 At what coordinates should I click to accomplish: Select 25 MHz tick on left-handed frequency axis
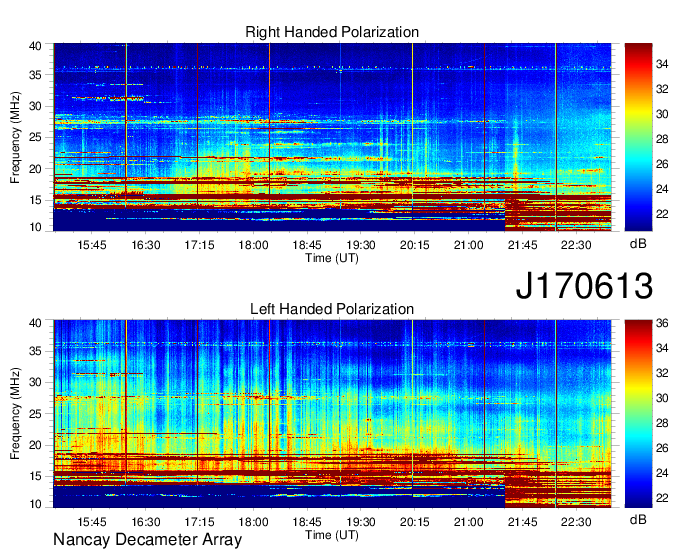36,414
